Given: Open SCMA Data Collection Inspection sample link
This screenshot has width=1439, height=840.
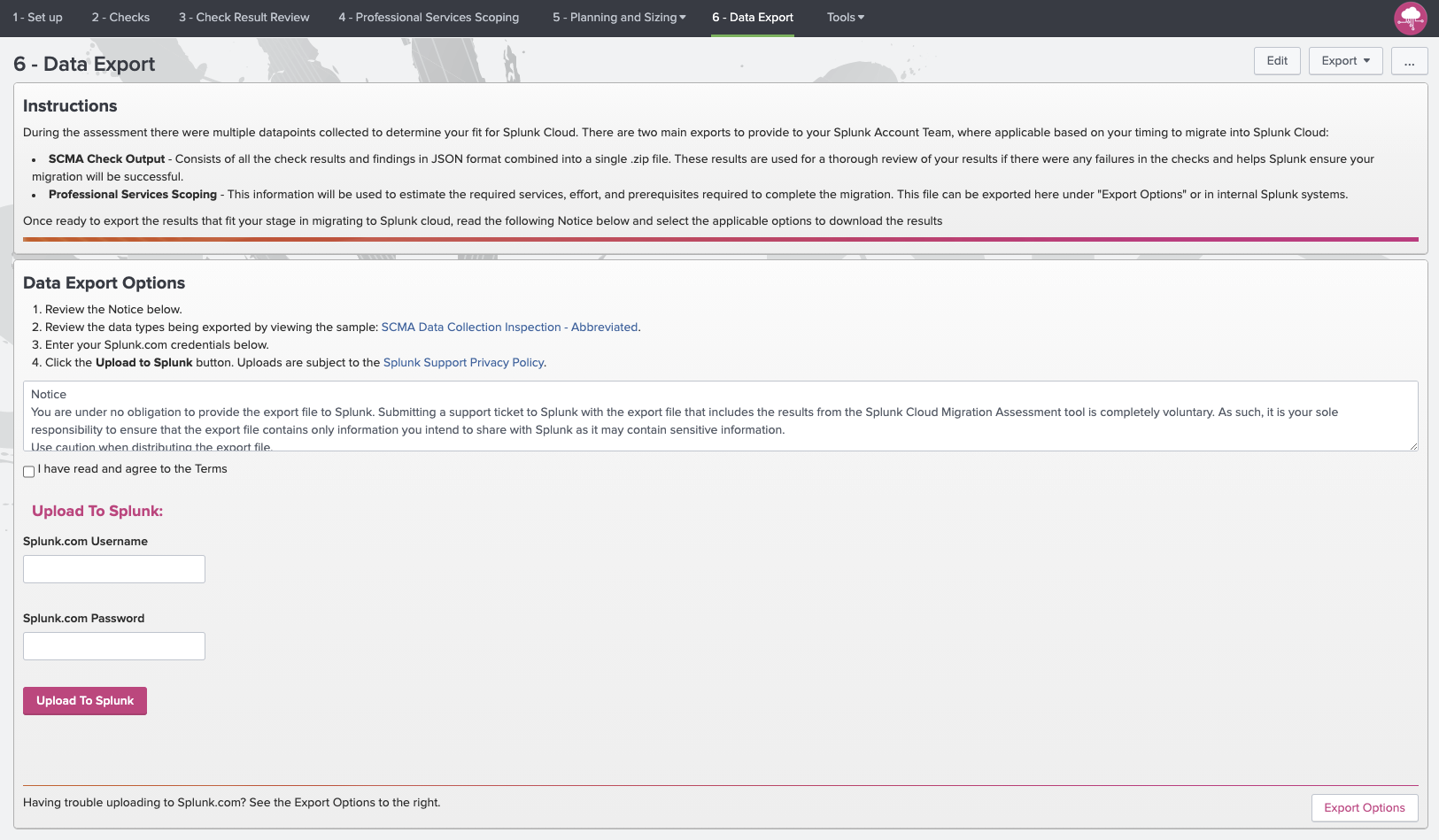Looking at the screenshot, I should 509,327.
